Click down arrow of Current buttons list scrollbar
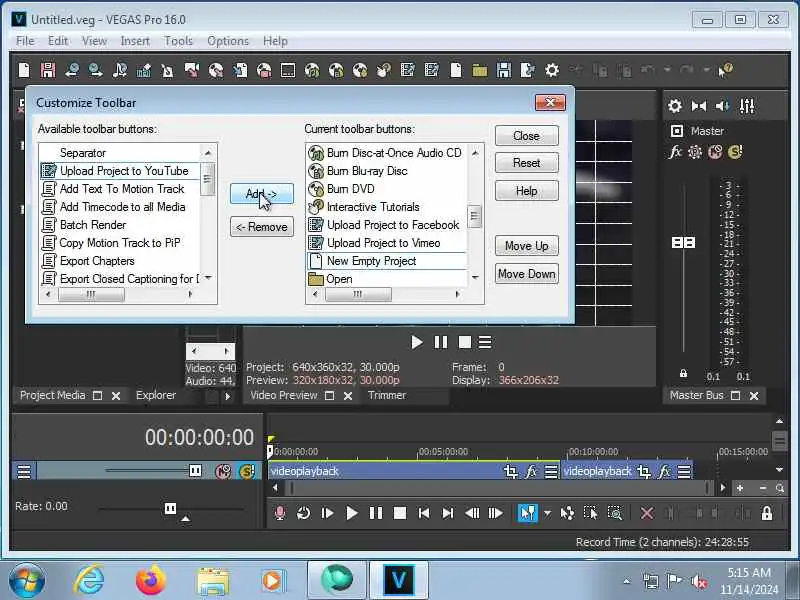Image resolution: width=800 pixels, height=600 pixels. click(475, 278)
